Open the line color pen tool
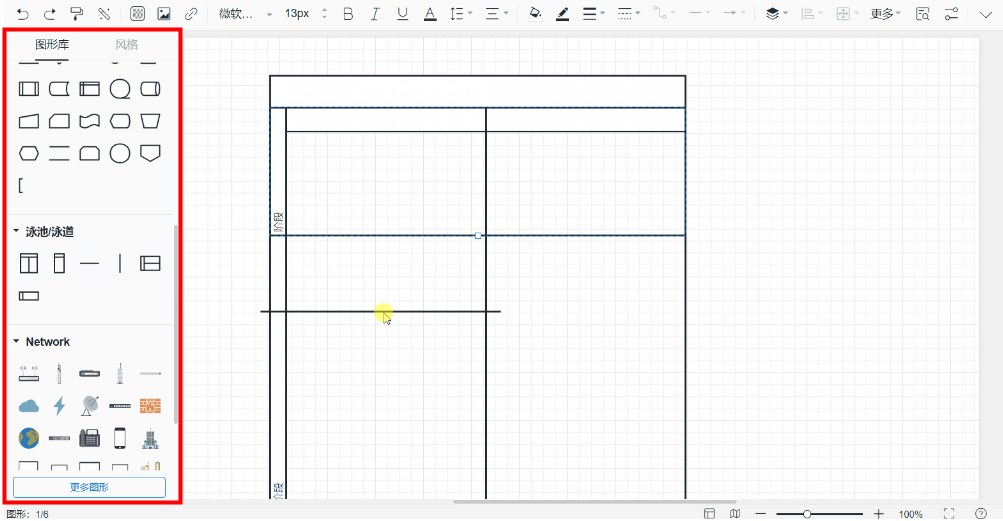 [x=562, y=13]
